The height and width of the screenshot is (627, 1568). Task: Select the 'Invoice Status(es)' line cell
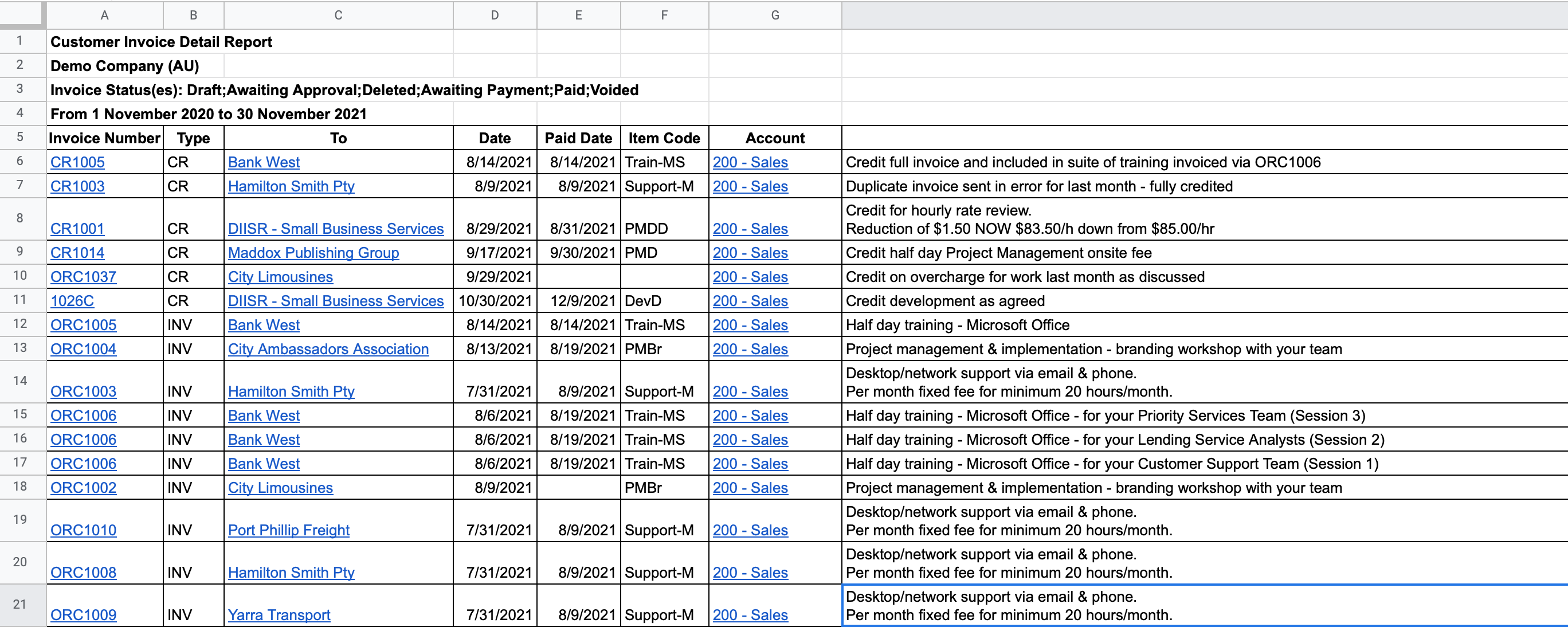tap(378, 89)
